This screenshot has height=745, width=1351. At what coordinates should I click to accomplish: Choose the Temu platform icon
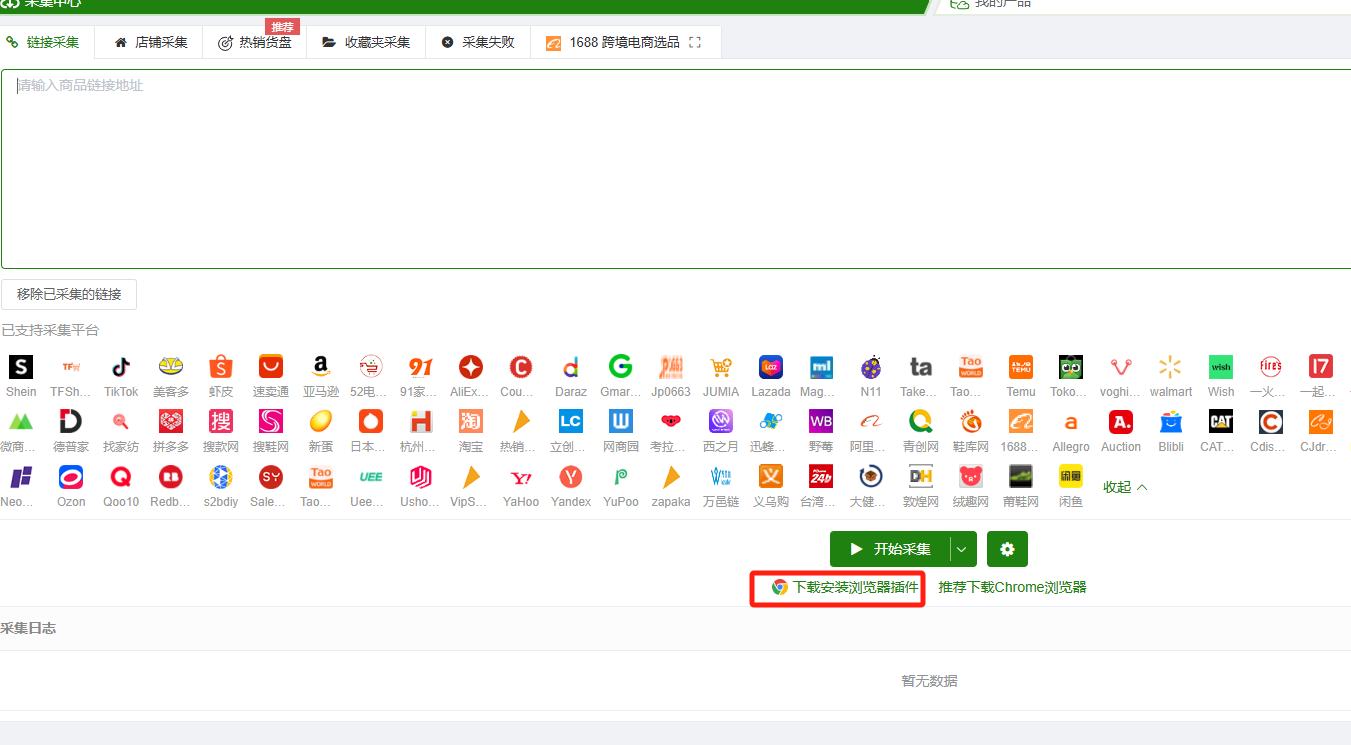(x=1021, y=367)
